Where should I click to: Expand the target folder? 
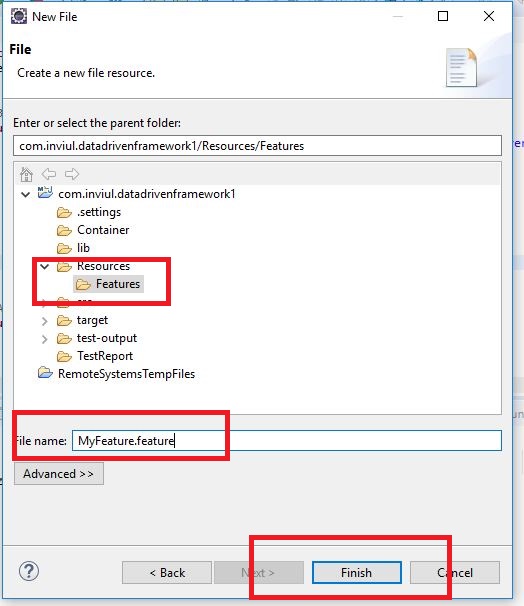click(x=44, y=321)
